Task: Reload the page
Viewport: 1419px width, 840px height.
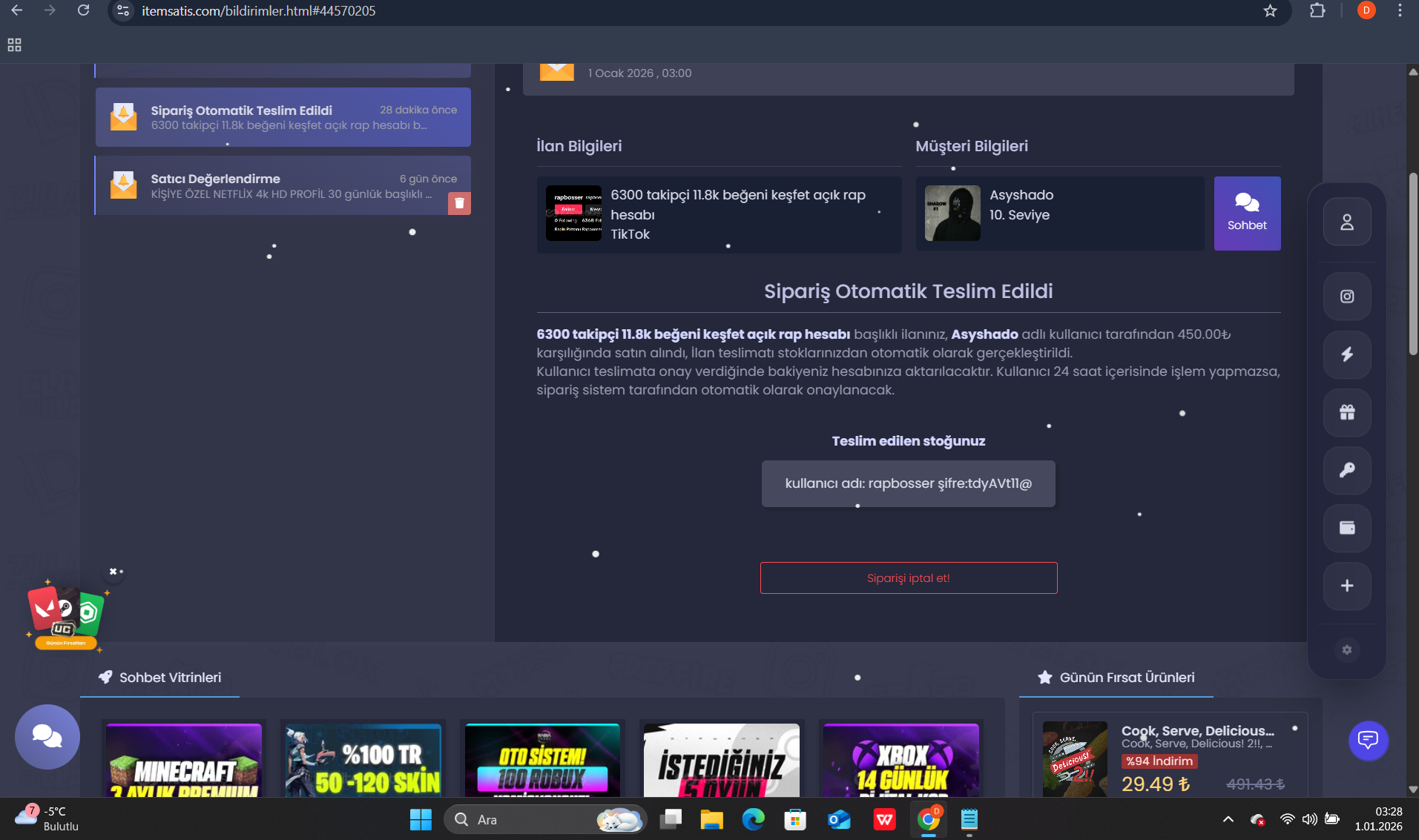Action: coord(84,10)
